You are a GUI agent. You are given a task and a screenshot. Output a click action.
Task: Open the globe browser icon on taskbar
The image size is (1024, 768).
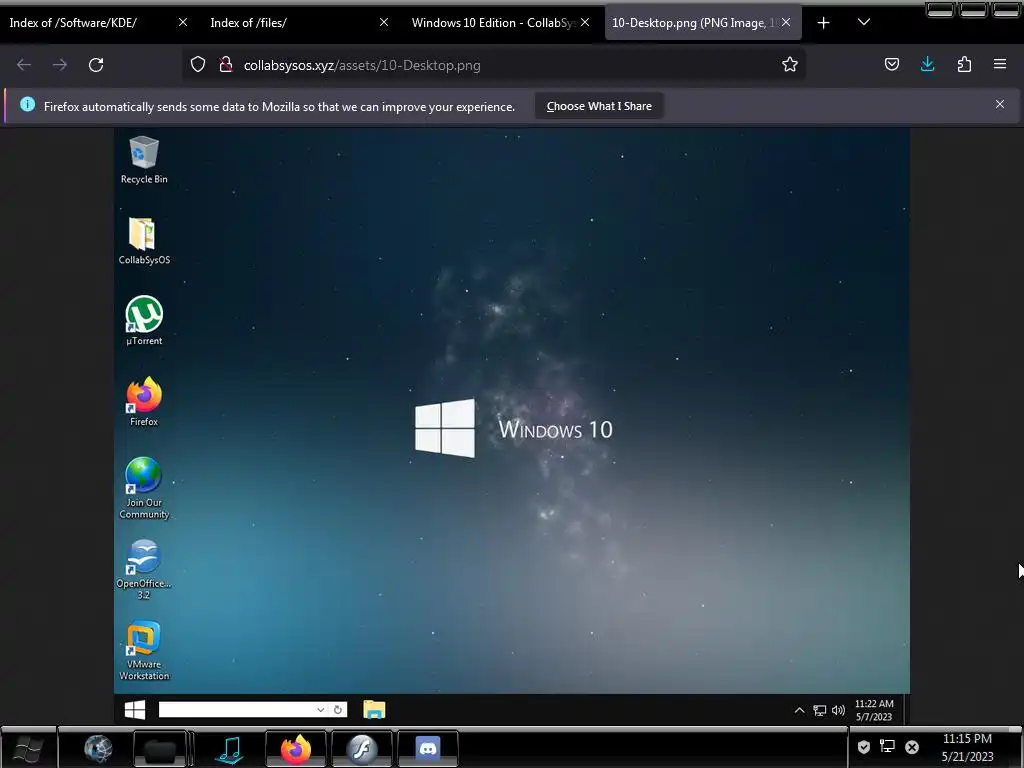[98, 748]
